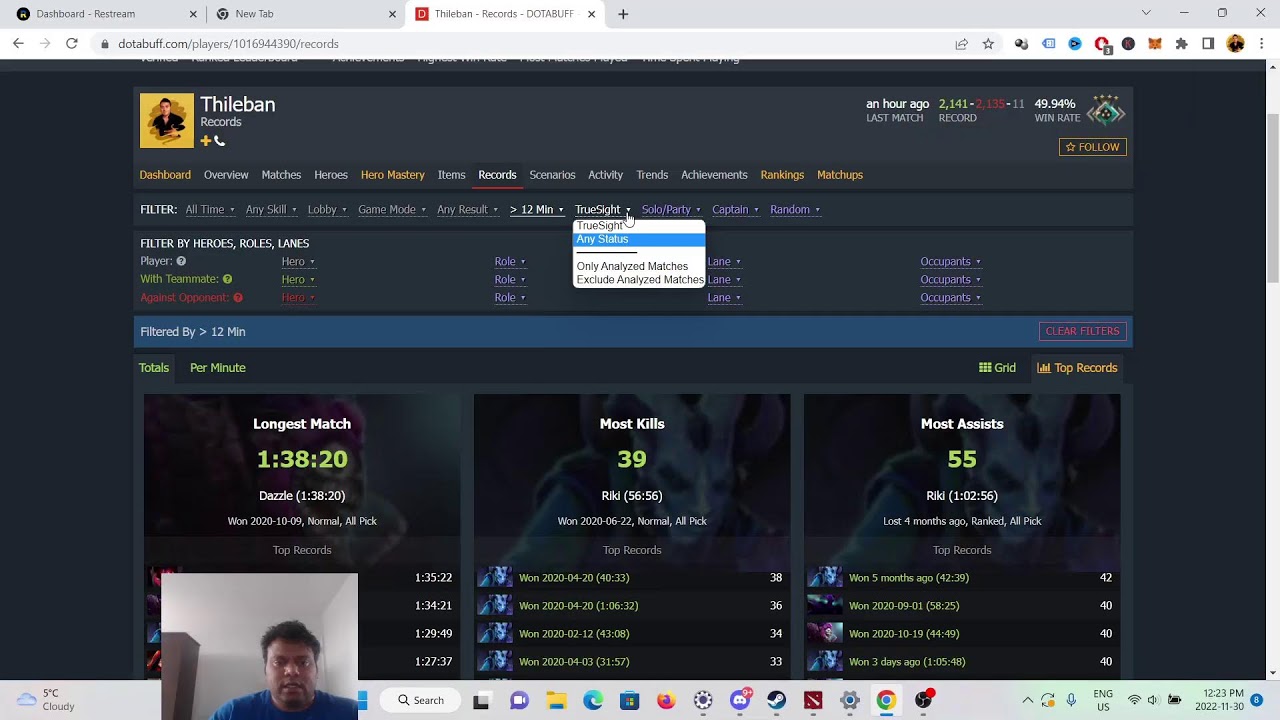Open the Achievements tab
The image size is (1280, 720).
click(x=714, y=175)
